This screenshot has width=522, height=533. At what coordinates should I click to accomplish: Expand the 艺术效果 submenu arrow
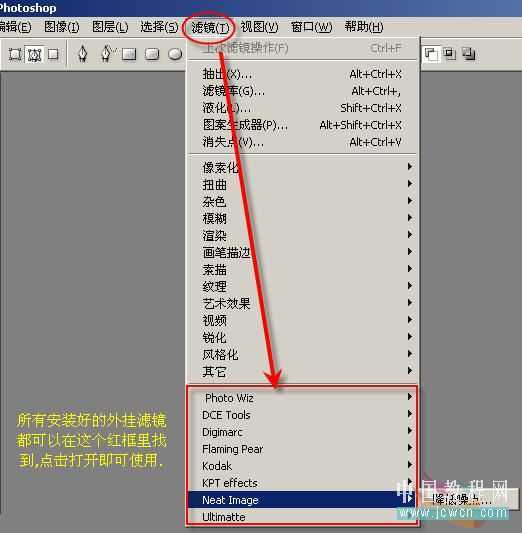pos(410,303)
